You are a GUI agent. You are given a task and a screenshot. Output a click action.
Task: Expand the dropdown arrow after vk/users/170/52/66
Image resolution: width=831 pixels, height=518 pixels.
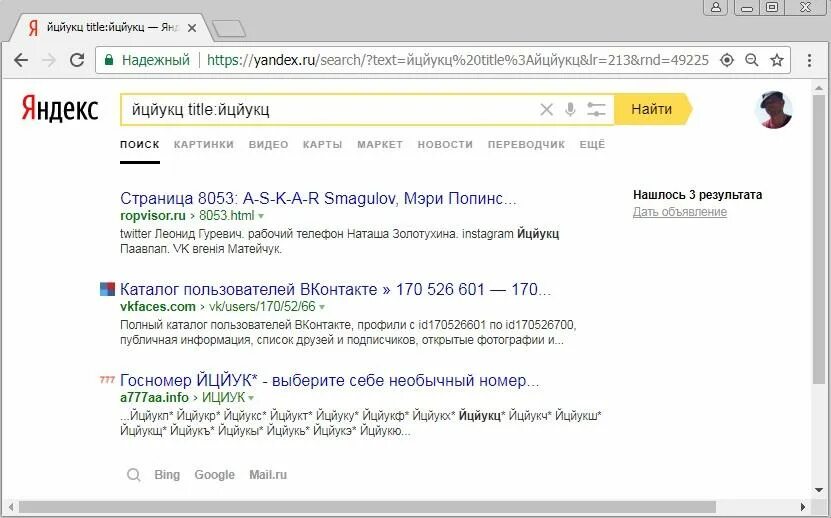(322, 307)
